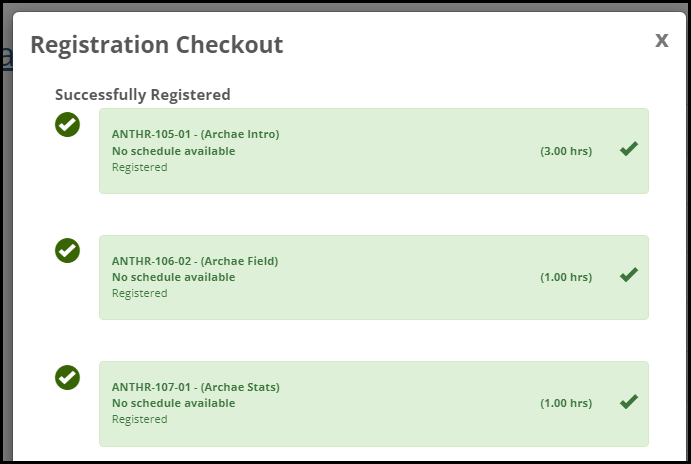Click the small checkmark in the Archae Intro card

(x=629, y=149)
